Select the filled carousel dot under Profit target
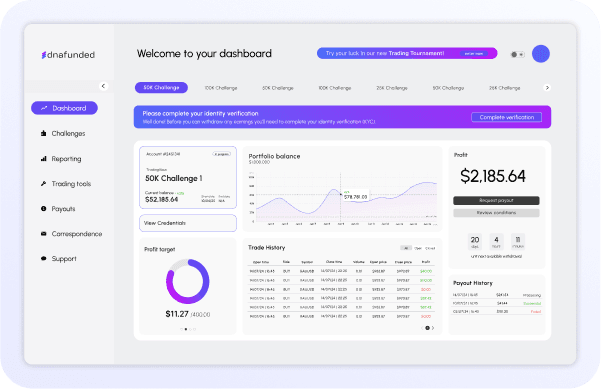Image resolution: width=601 pixels, height=389 pixels. [186, 329]
